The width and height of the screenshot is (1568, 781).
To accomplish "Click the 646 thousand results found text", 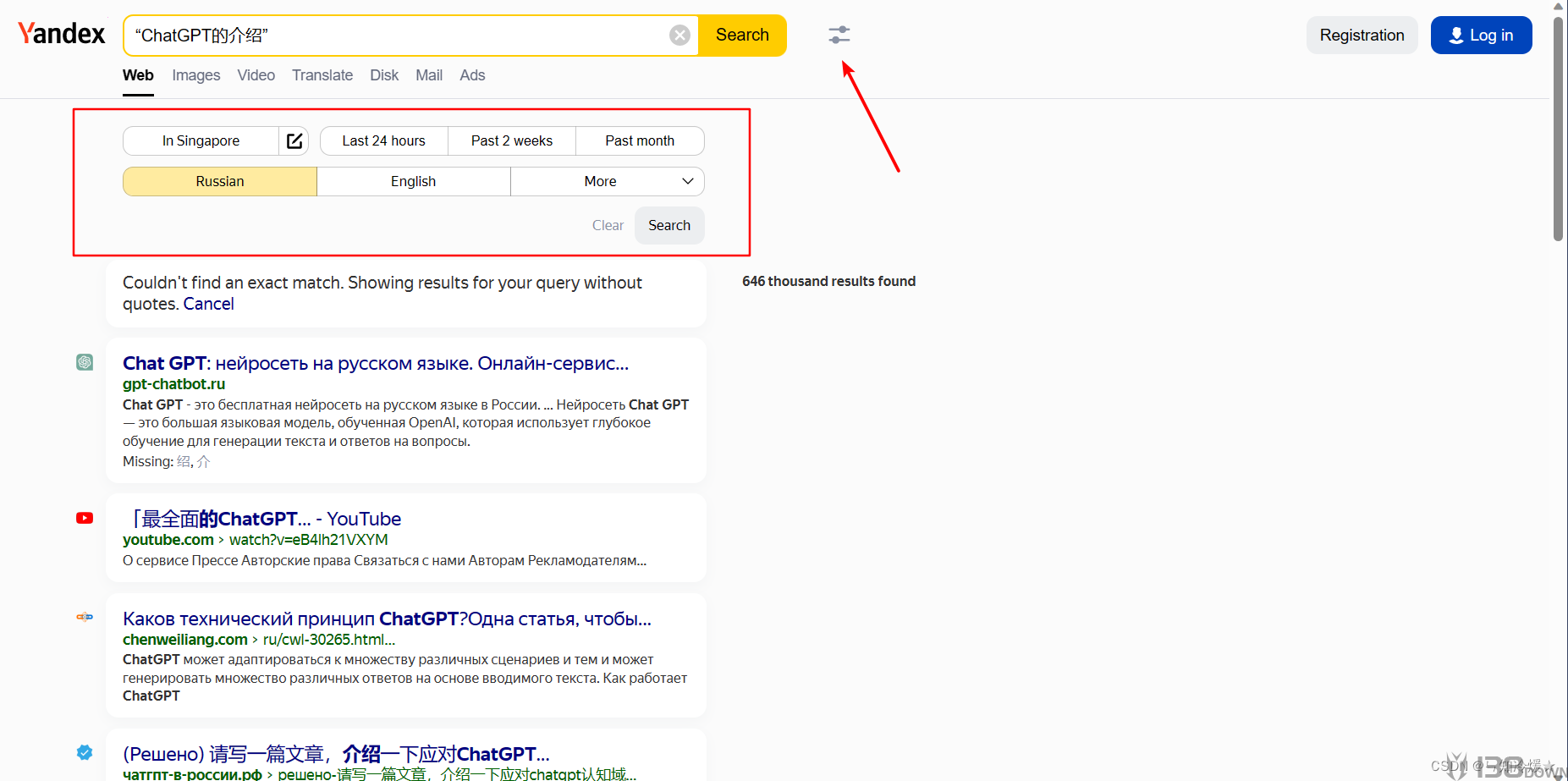I will (829, 281).
